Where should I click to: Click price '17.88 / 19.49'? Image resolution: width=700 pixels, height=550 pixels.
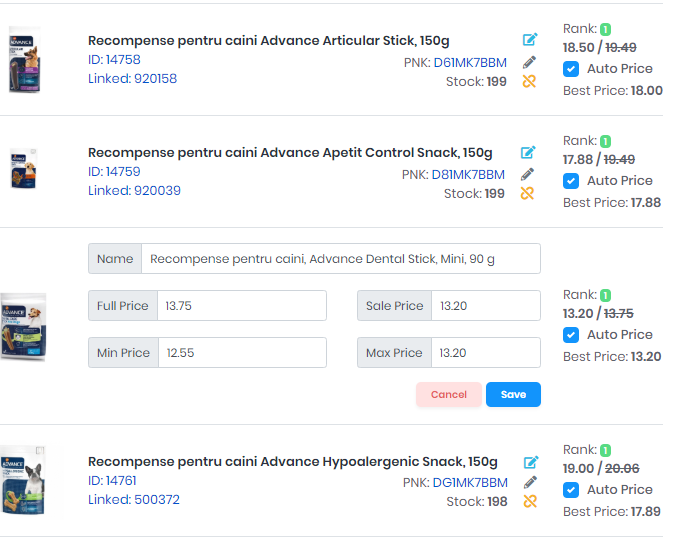[599, 159]
